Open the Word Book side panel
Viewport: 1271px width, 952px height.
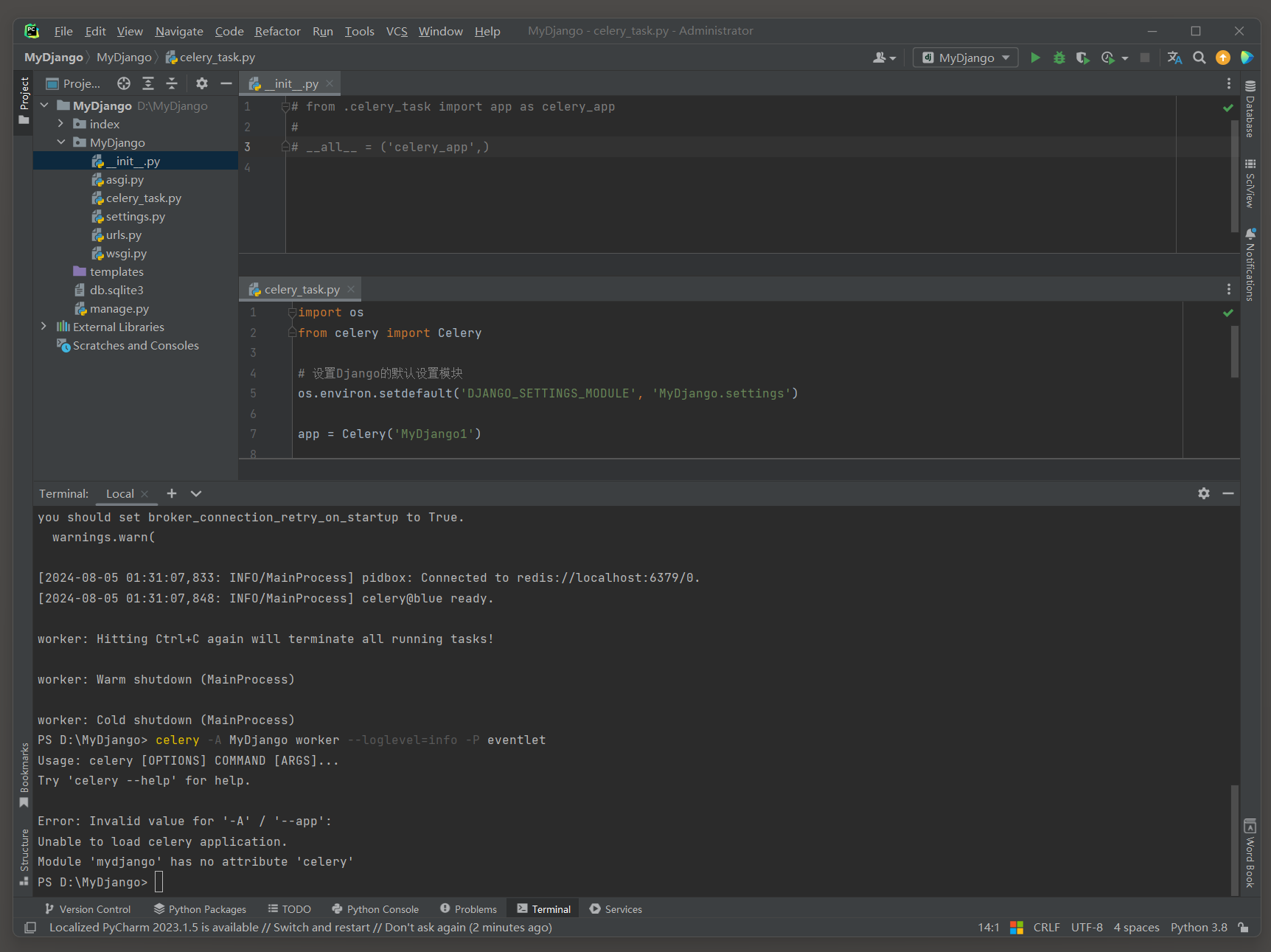coord(1250,853)
